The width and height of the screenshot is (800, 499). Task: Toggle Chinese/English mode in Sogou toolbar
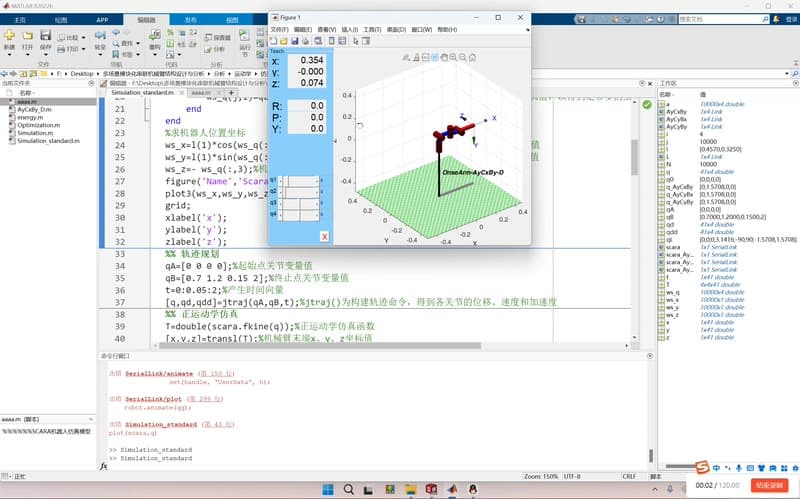click(716, 468)
